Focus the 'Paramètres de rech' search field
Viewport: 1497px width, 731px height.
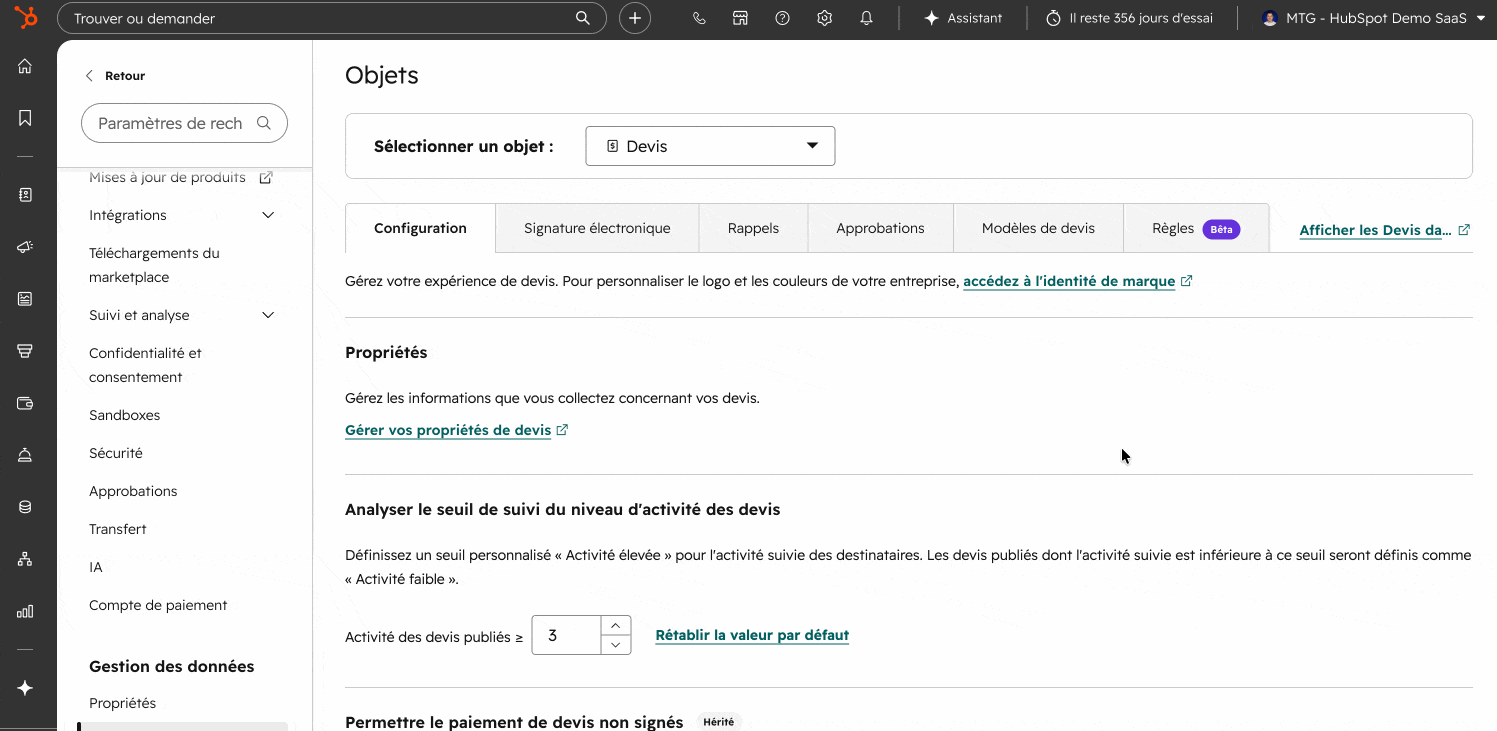[x=184, y=123]
